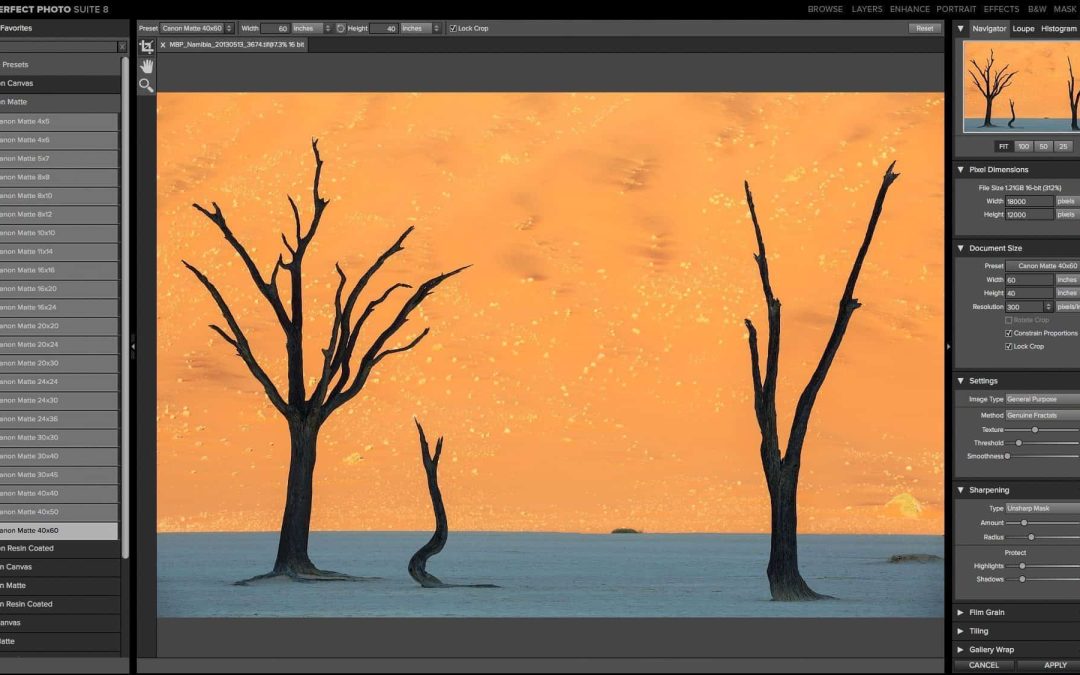
Task: Collapse the left presets panel arrow
Action: tap(133, 347)
